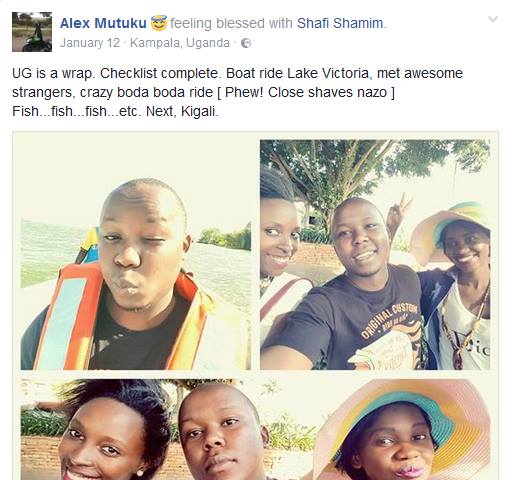This screenshot has width=507, height=480.
Task: Click the peace sign hand in group photo
Action: click(400, 212)
